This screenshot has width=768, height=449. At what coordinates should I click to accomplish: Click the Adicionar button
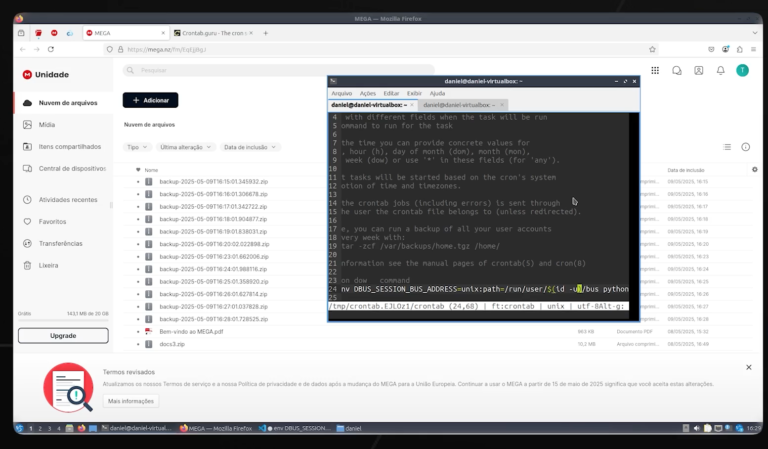[150, 100]
